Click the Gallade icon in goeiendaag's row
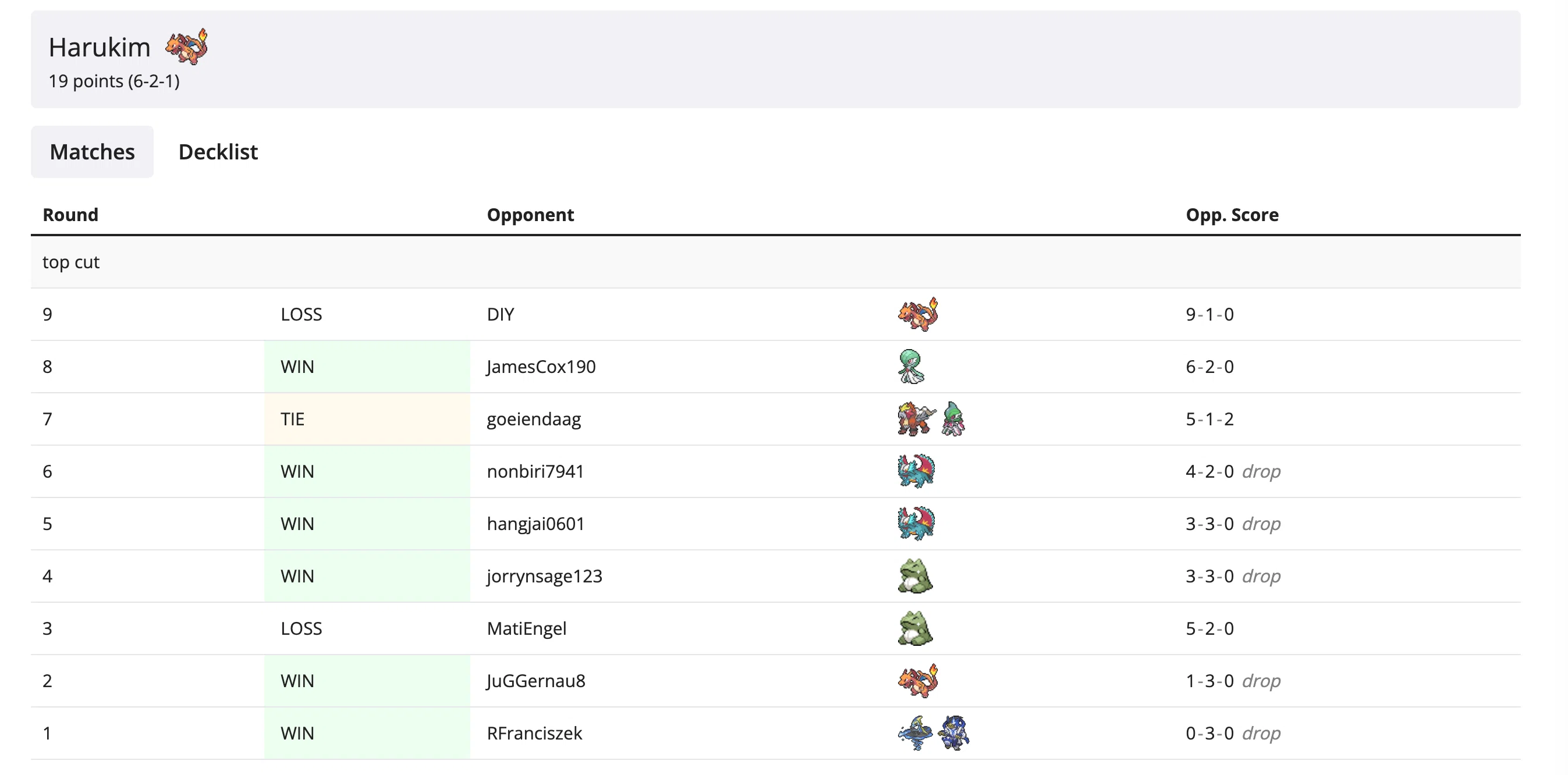This screenshot has width=1568, height=775. point(953,418)
